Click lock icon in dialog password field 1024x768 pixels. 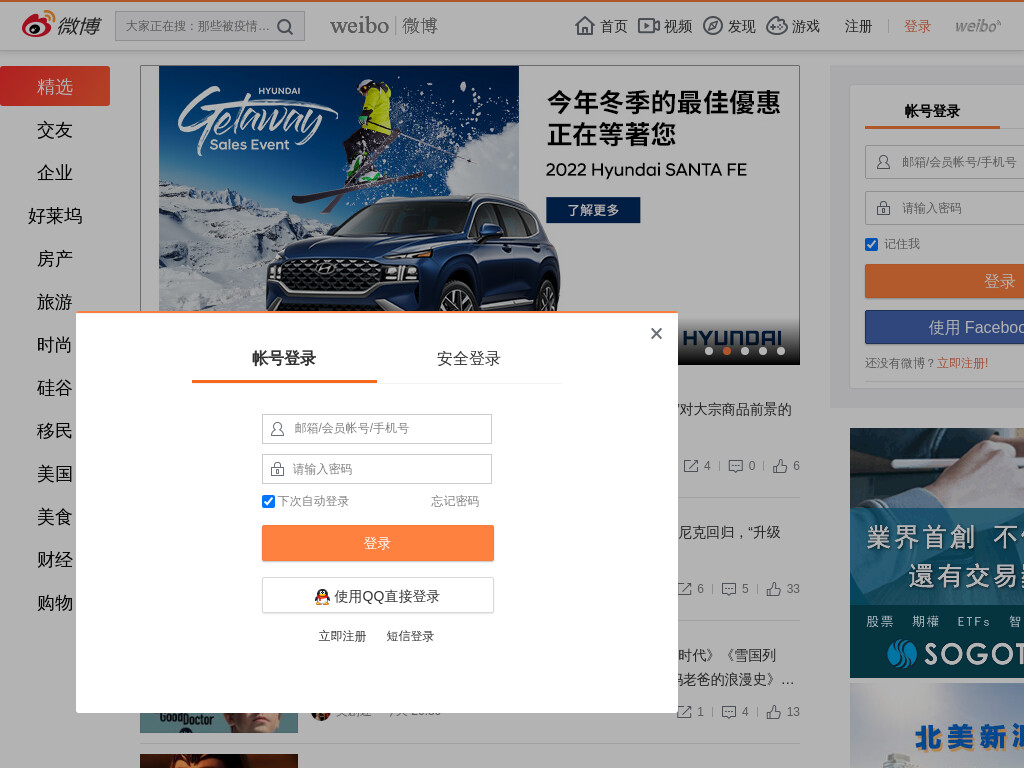click(278, 469)
